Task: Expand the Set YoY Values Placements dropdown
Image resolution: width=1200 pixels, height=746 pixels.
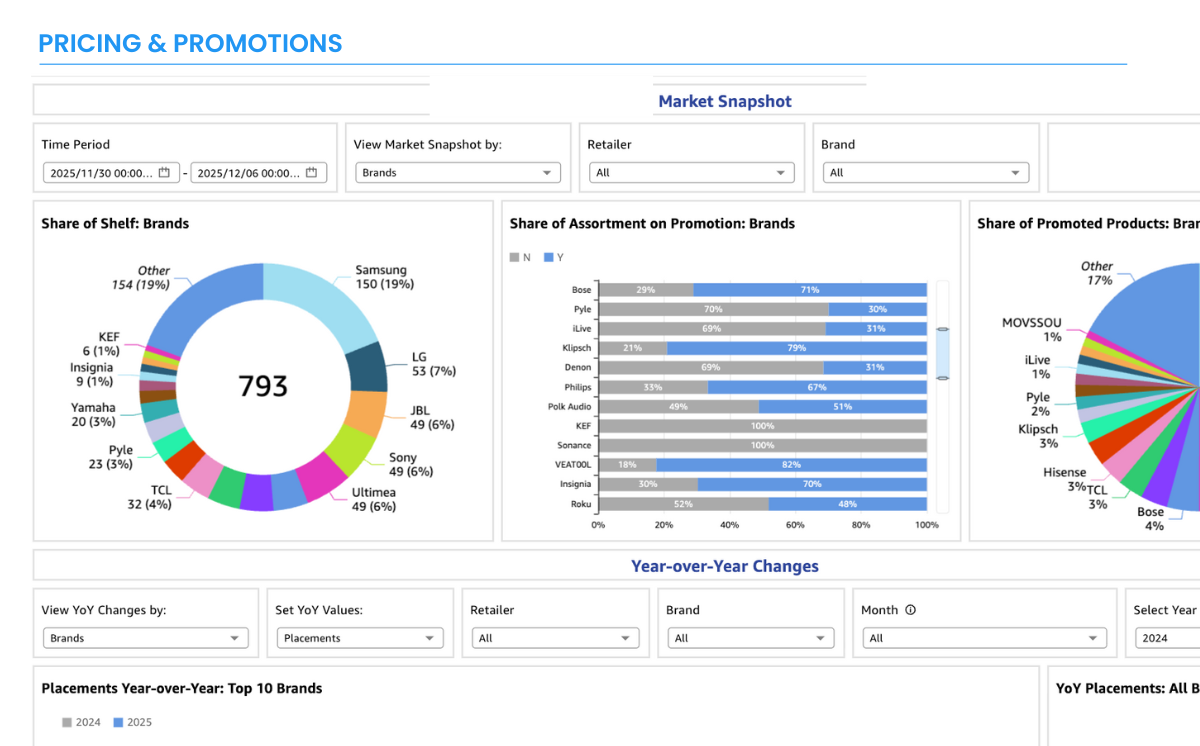Action: [x=359, y=638]
